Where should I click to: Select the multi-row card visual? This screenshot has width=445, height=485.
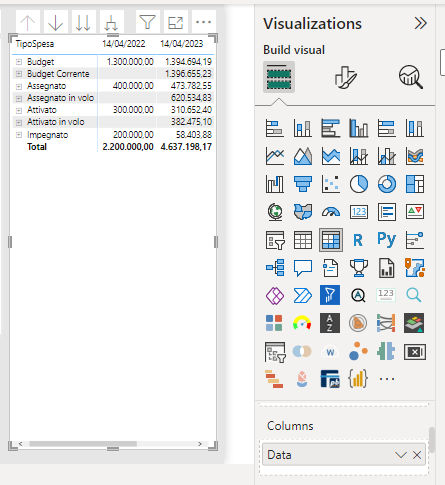(387, 212)
